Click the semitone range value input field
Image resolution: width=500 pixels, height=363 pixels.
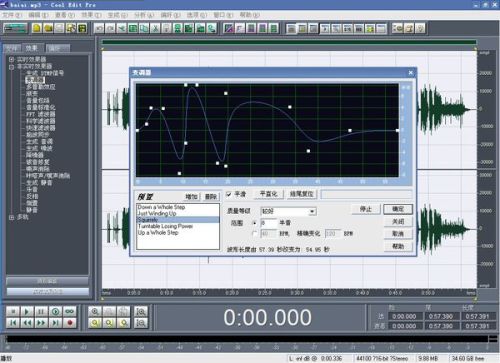268,223
